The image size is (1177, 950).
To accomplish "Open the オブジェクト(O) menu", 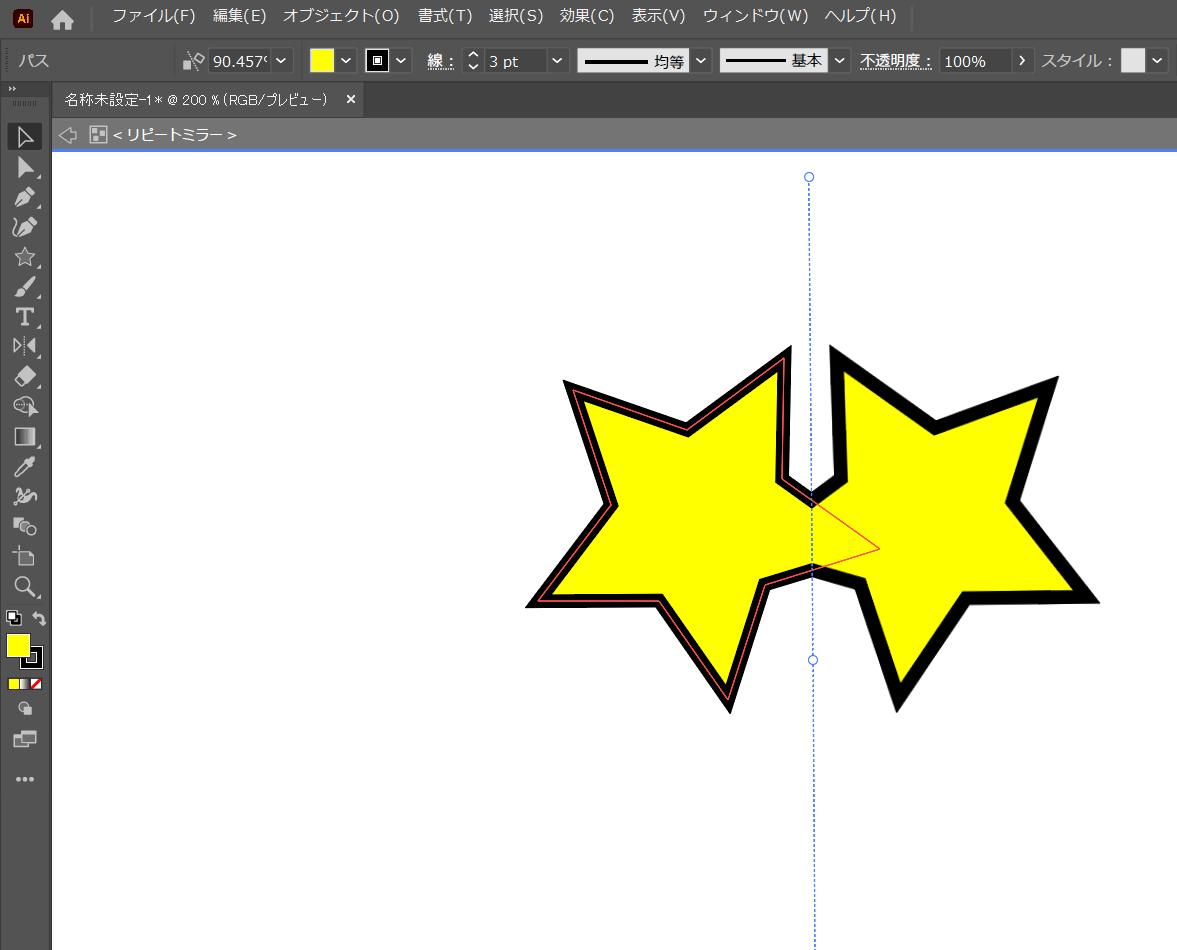I will pyautogui.click(x=340, y=16).
